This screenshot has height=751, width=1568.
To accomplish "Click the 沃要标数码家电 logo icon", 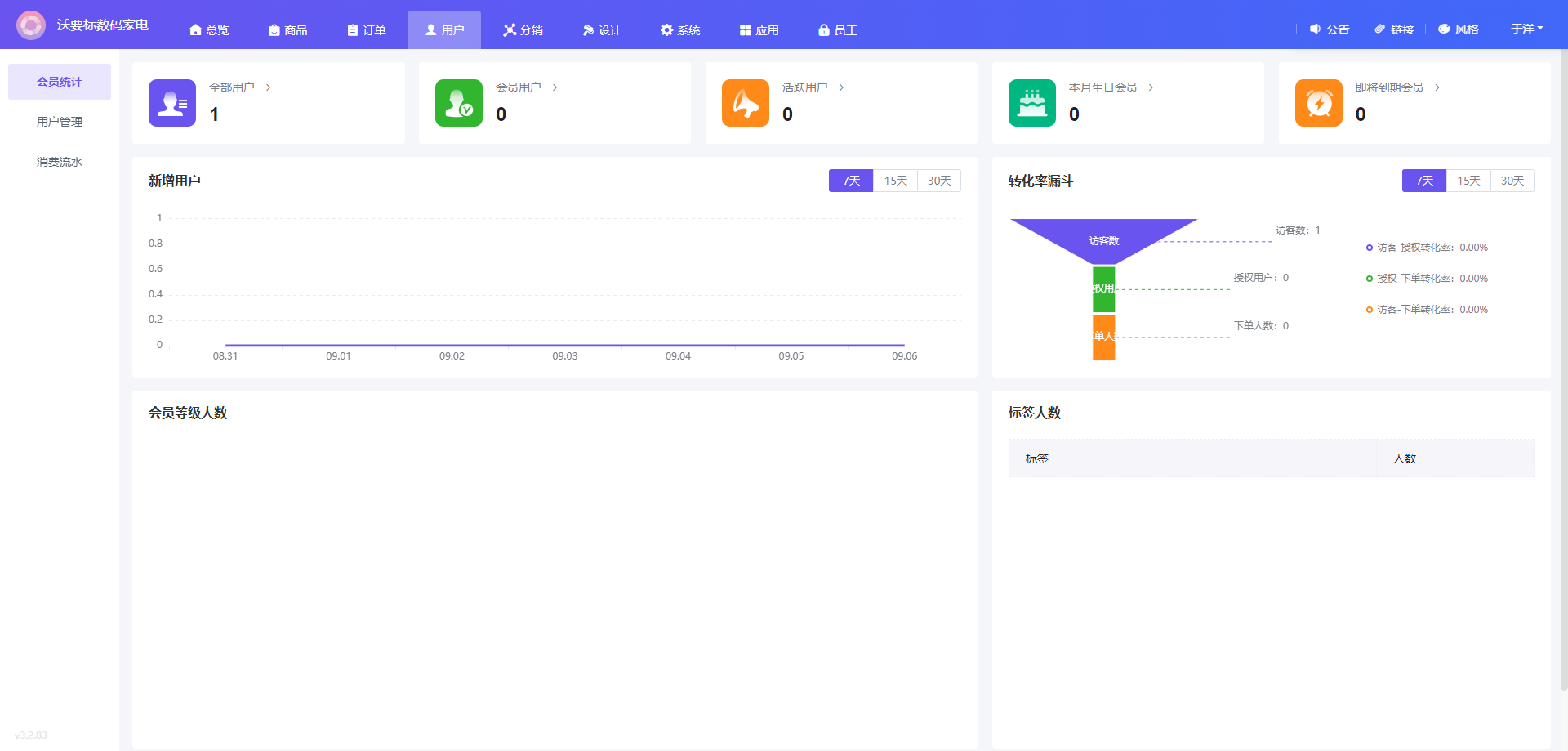I will pyautogui.click(x=31, y=25).
